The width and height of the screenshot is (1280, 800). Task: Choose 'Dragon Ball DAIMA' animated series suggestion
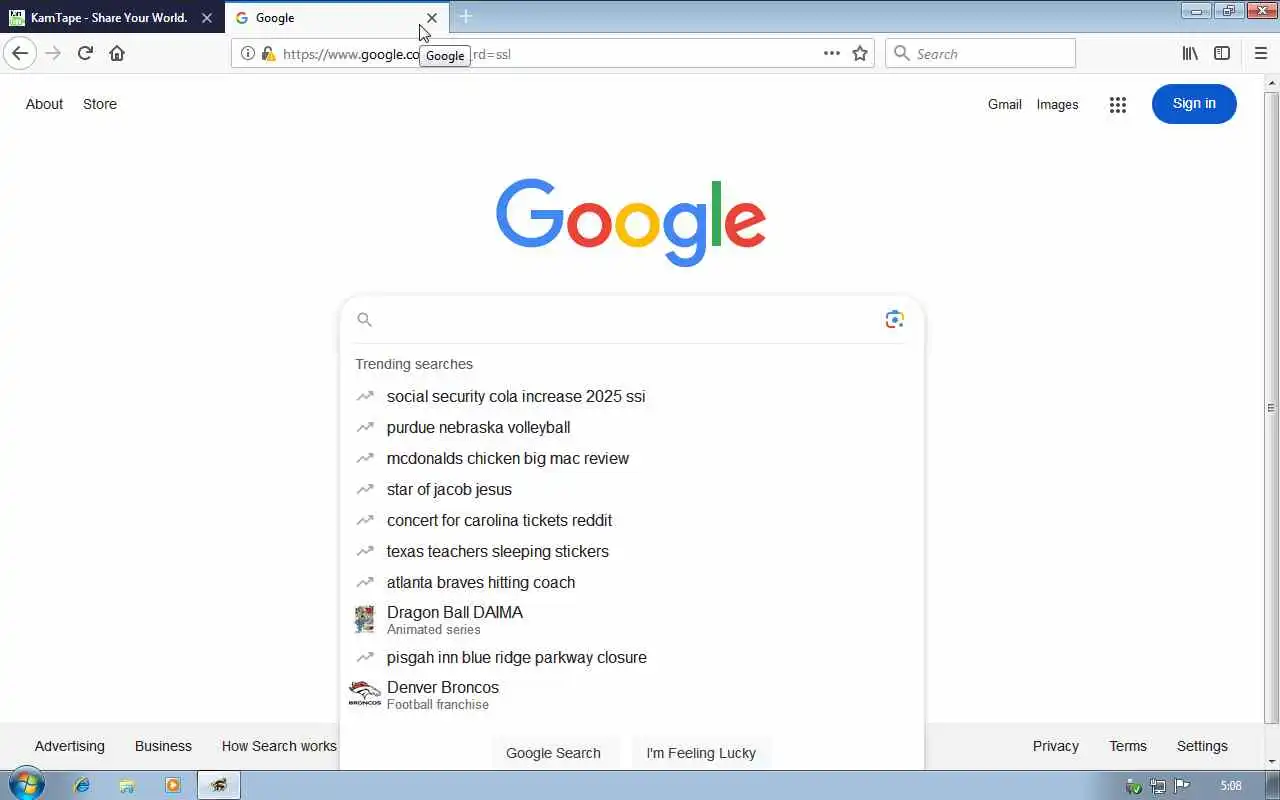tap(632, 619)
